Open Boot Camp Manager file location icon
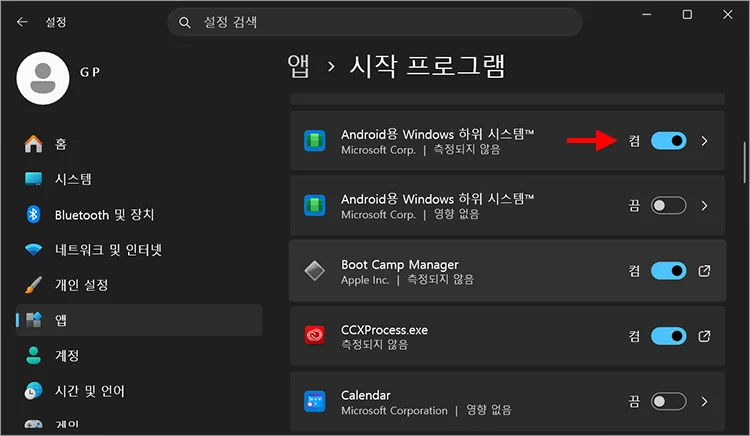This screenshot has width=750, height=436. (x=704, y=271)
